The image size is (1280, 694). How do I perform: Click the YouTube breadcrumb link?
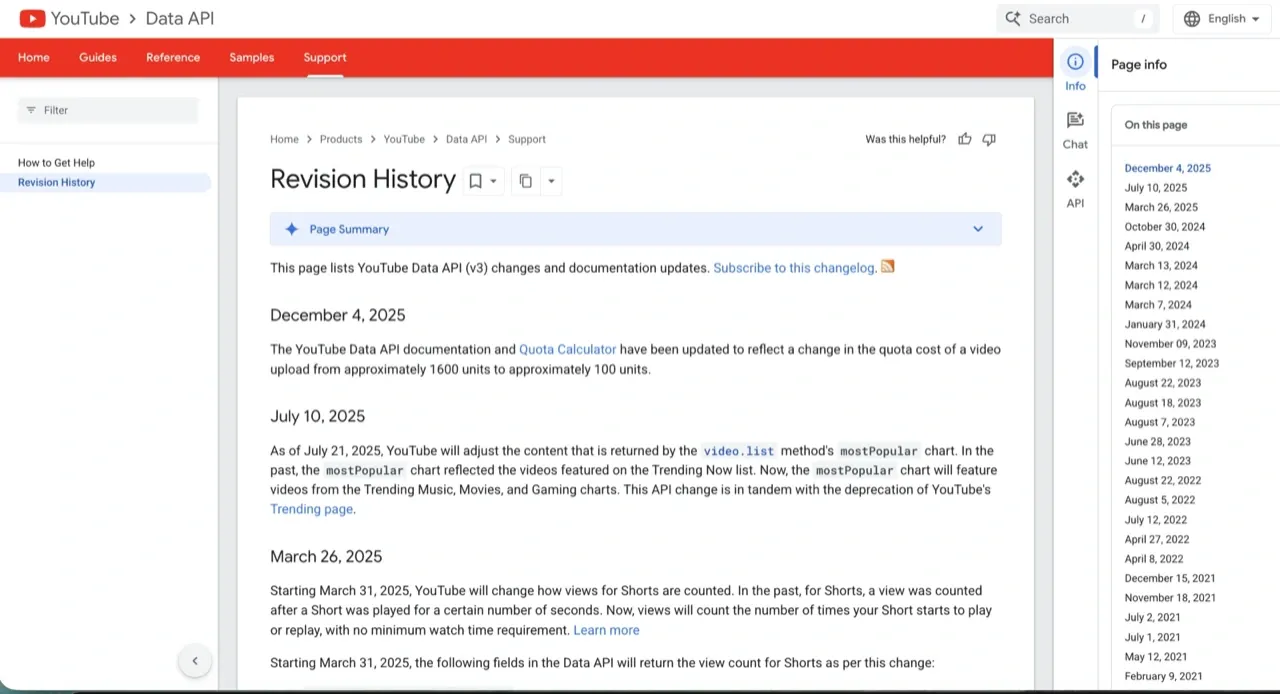tap(404, 139)
